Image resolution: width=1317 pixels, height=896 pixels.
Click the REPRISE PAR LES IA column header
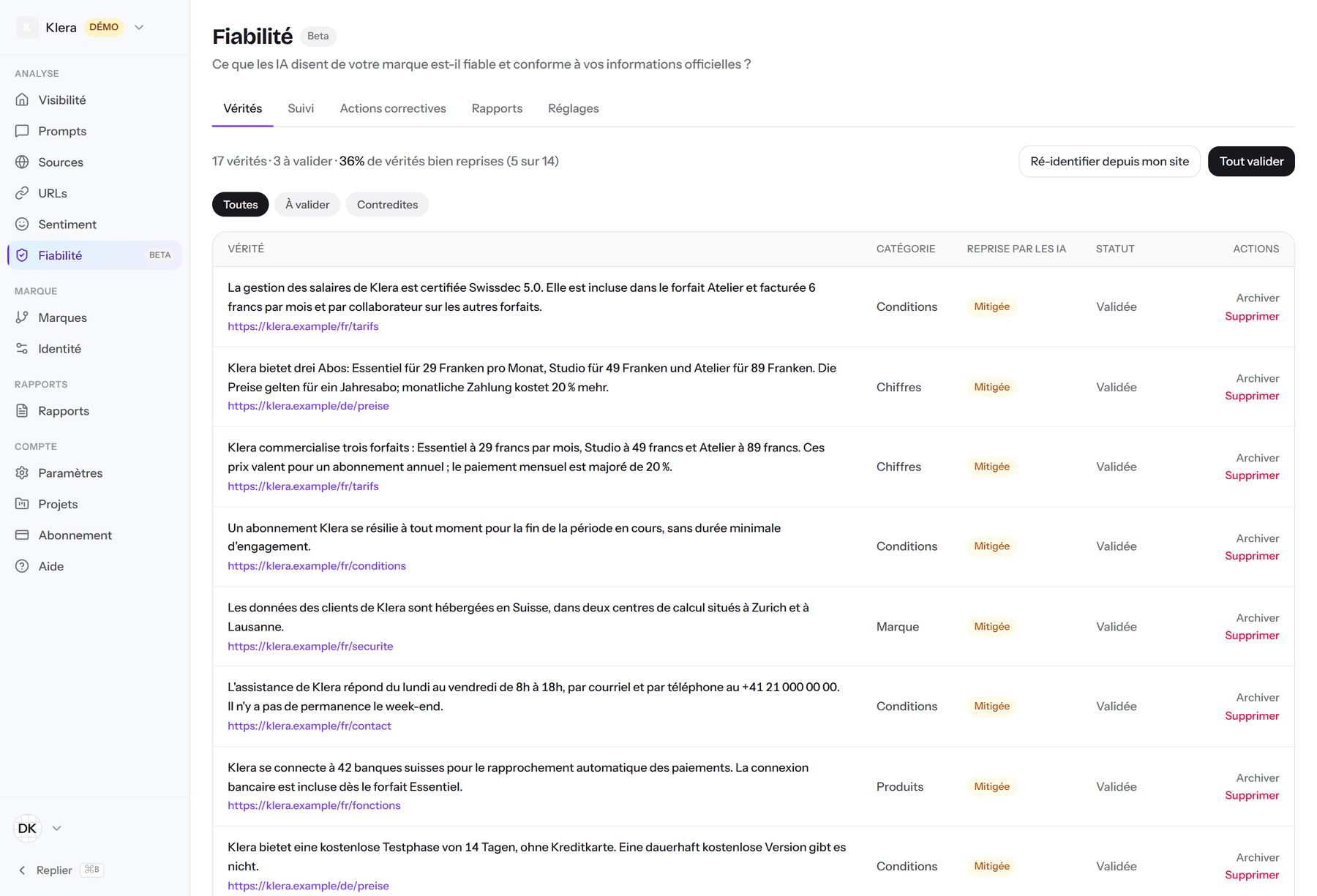[1016, 249]
